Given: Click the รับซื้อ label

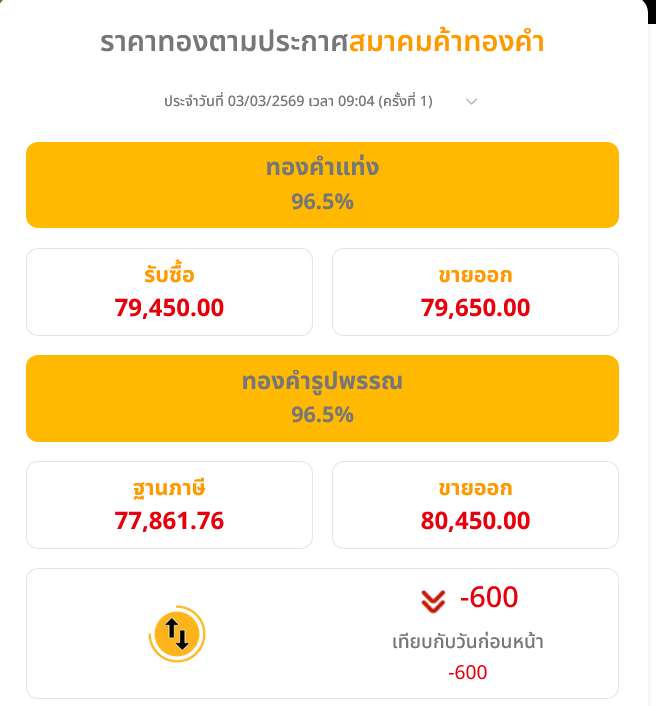Looking at the screenshot, I should click(x=169, y=275).
